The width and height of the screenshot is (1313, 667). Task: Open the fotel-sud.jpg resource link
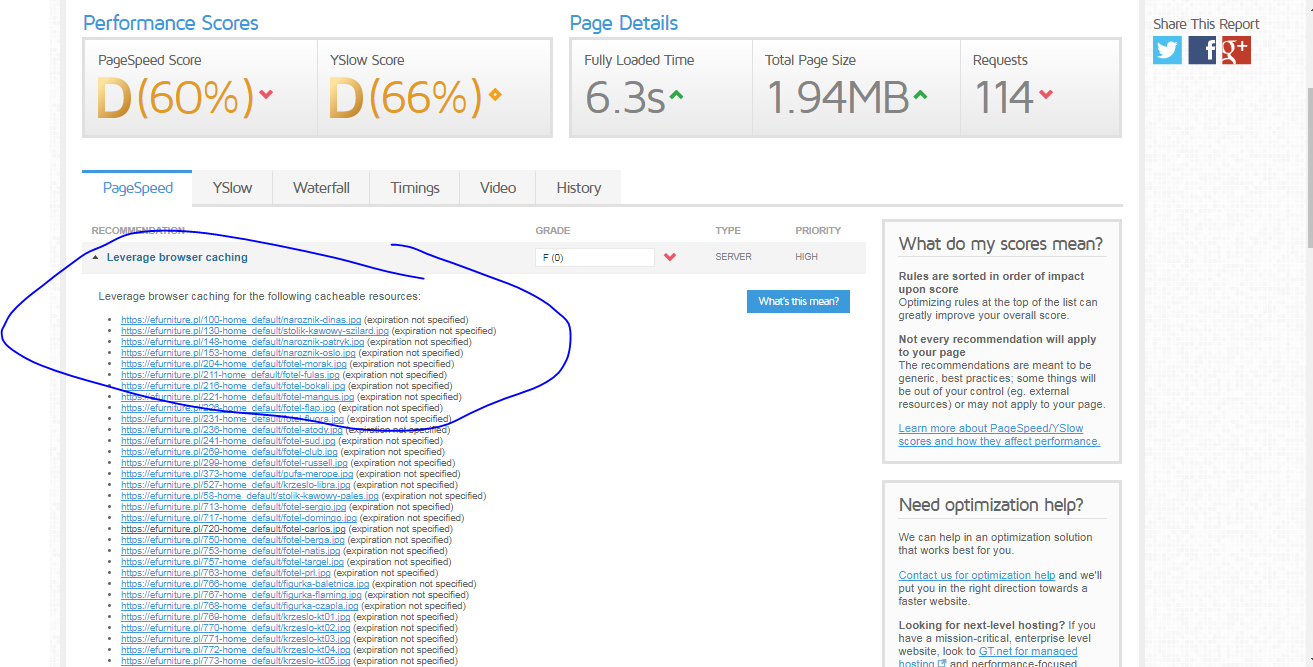228,441
